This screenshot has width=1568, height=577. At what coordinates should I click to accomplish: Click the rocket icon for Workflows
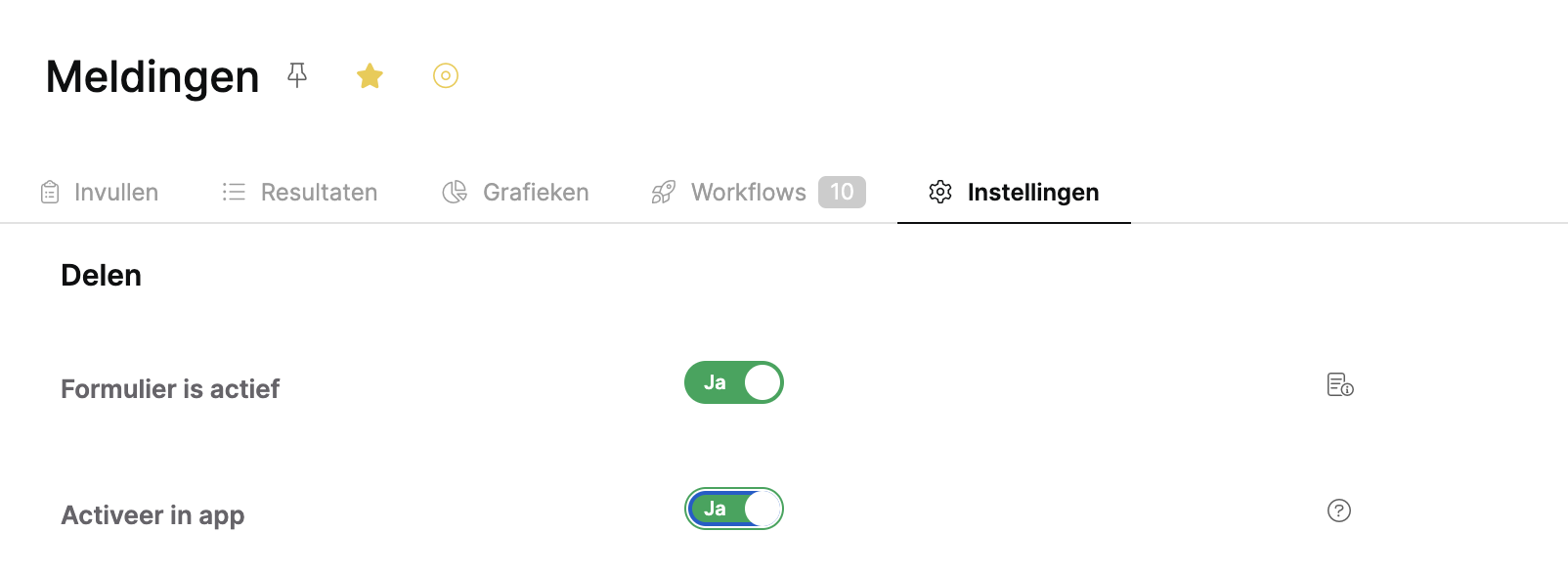tap(664, 192)
